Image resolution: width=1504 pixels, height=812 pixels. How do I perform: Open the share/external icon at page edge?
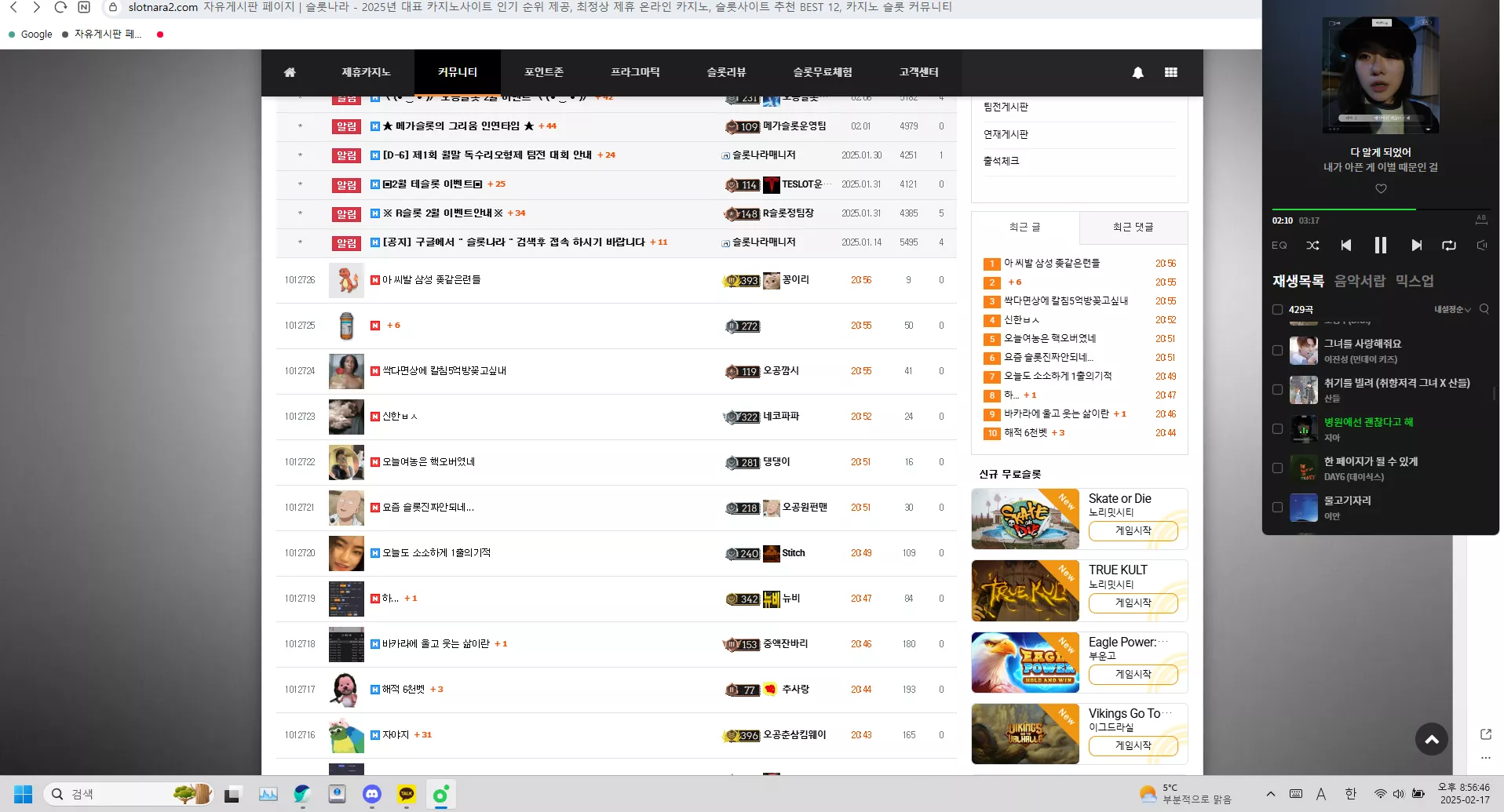click(x=1485, y=734)
